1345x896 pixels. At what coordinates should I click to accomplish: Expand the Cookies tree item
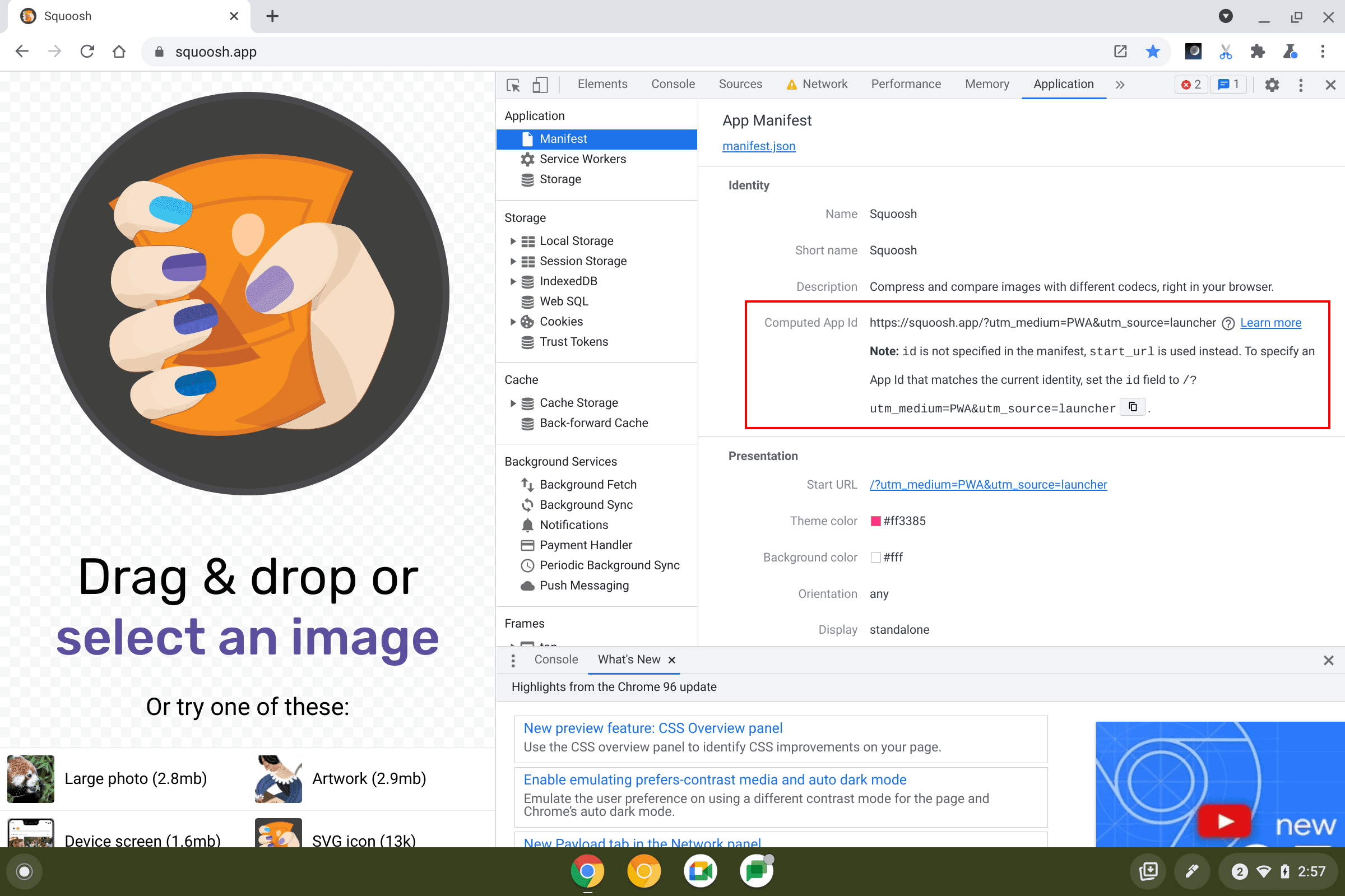click(x=511, y=321)
